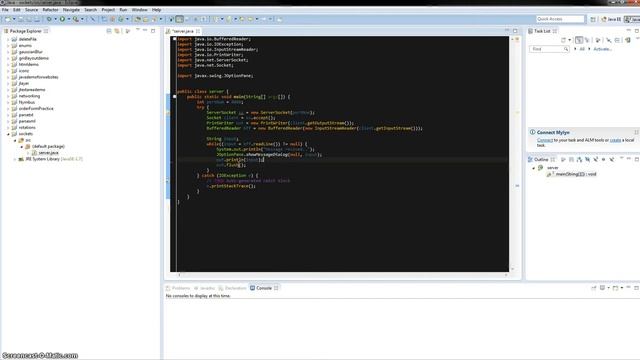Viewport: 640px width, 360px height.
Task: Click the Connect link in Mylyn panel
Action: pyautogui.click(x=545, y=140)
